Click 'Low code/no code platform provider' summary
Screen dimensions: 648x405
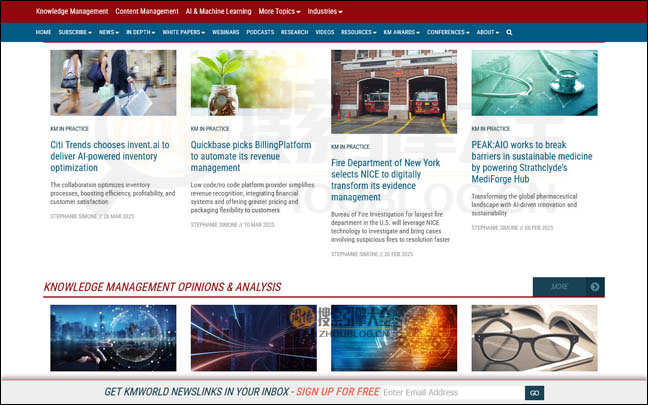click(x=252, y=198)
